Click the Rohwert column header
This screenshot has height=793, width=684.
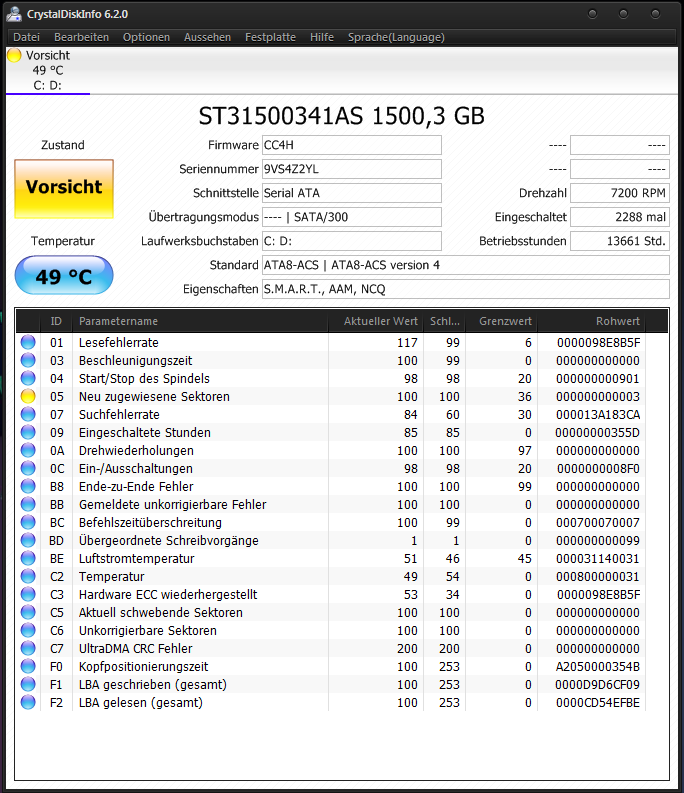[x=591, y=321]
